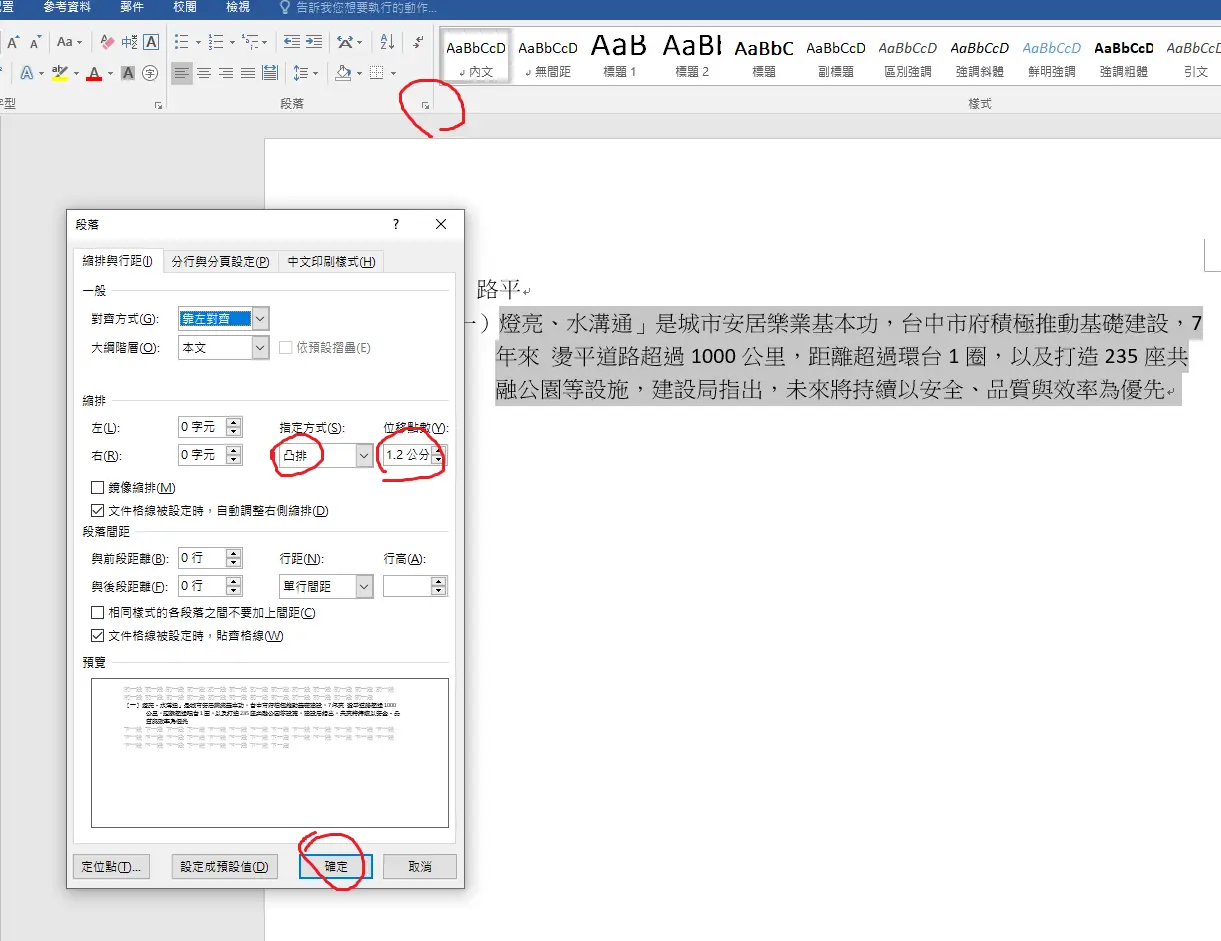Open the red font color dropdown arrow

(x=110, y=73)
